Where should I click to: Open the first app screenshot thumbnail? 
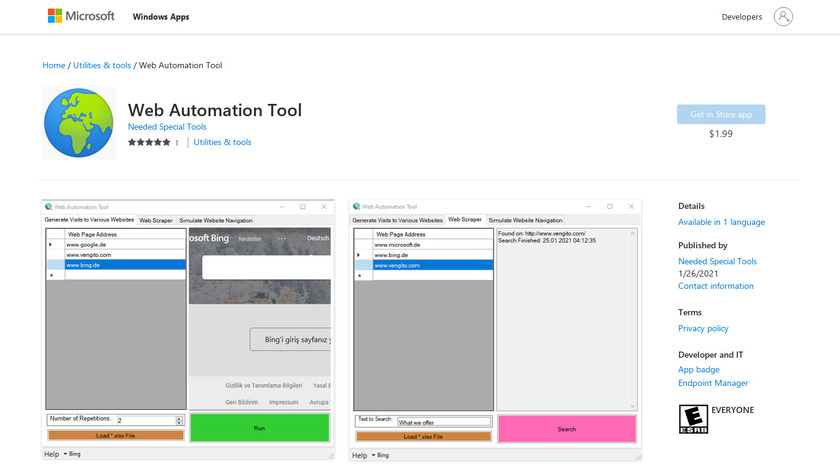(x=189, y=330)
